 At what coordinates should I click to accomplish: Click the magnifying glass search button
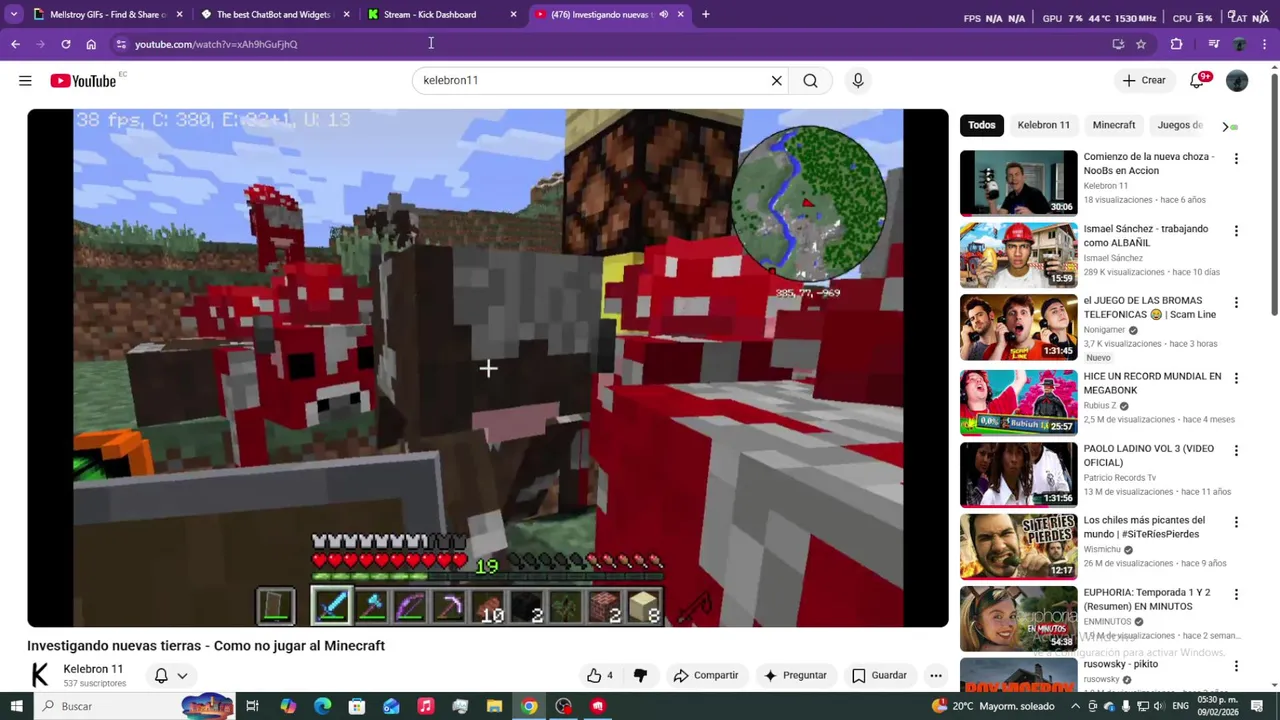pyautogui.click(x=810, y=80)
